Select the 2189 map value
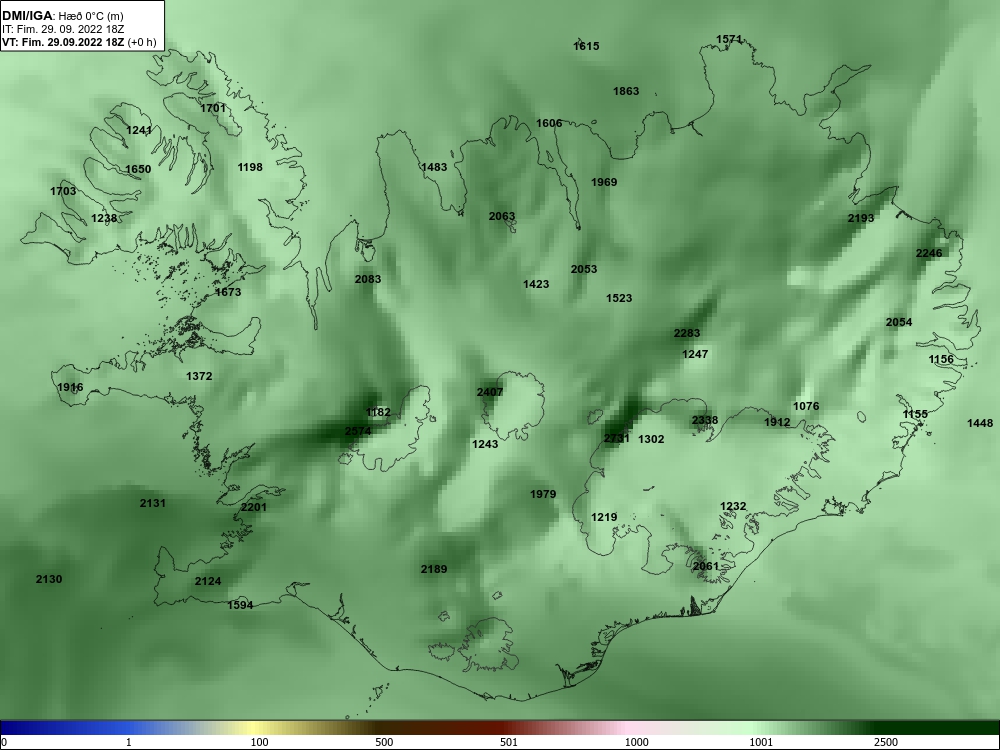Viewport: 1000px width, 750px height. point(434,569)
